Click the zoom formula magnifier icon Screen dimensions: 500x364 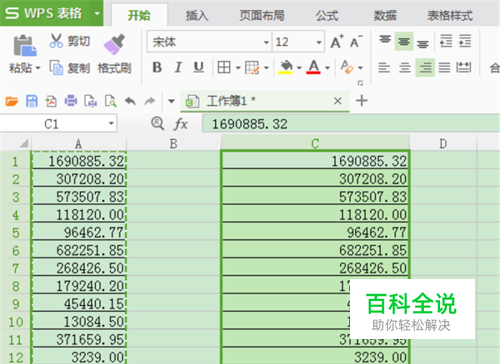pyautogui.click(x=157, y=123)
